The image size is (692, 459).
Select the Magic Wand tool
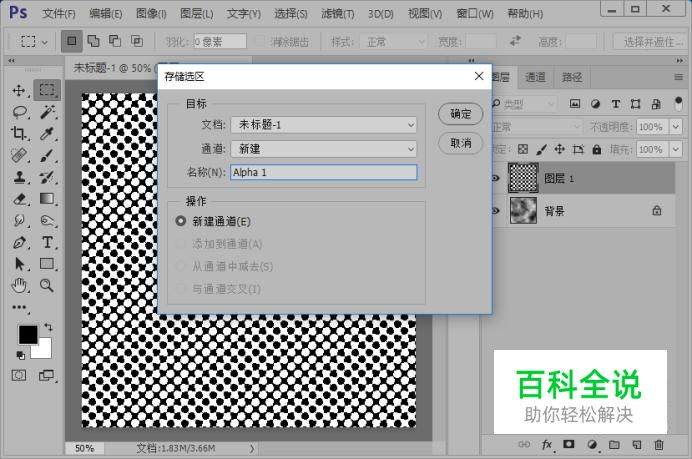(47, 112)
